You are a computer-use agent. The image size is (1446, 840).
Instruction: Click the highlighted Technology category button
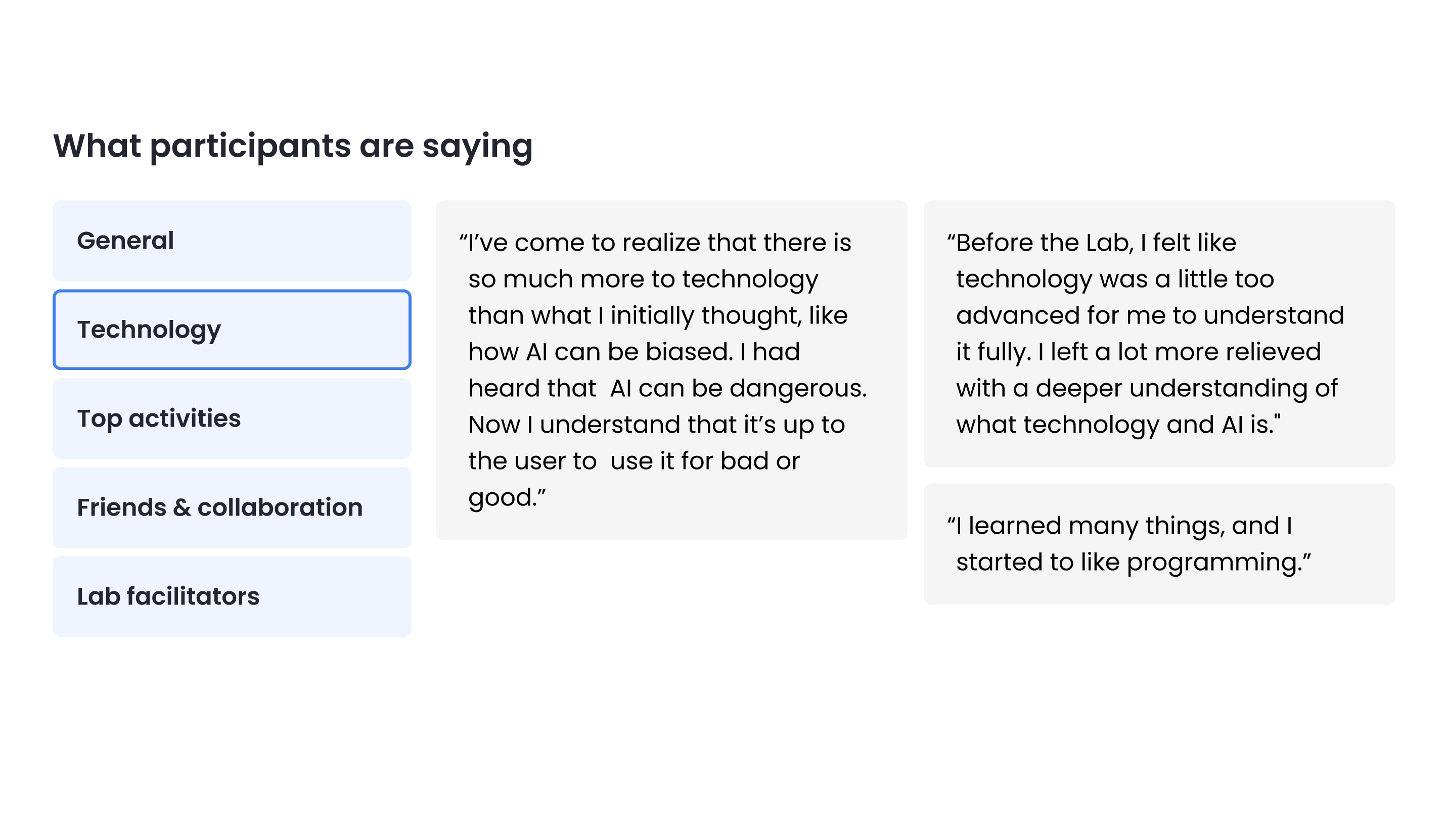tap(232, 330)
